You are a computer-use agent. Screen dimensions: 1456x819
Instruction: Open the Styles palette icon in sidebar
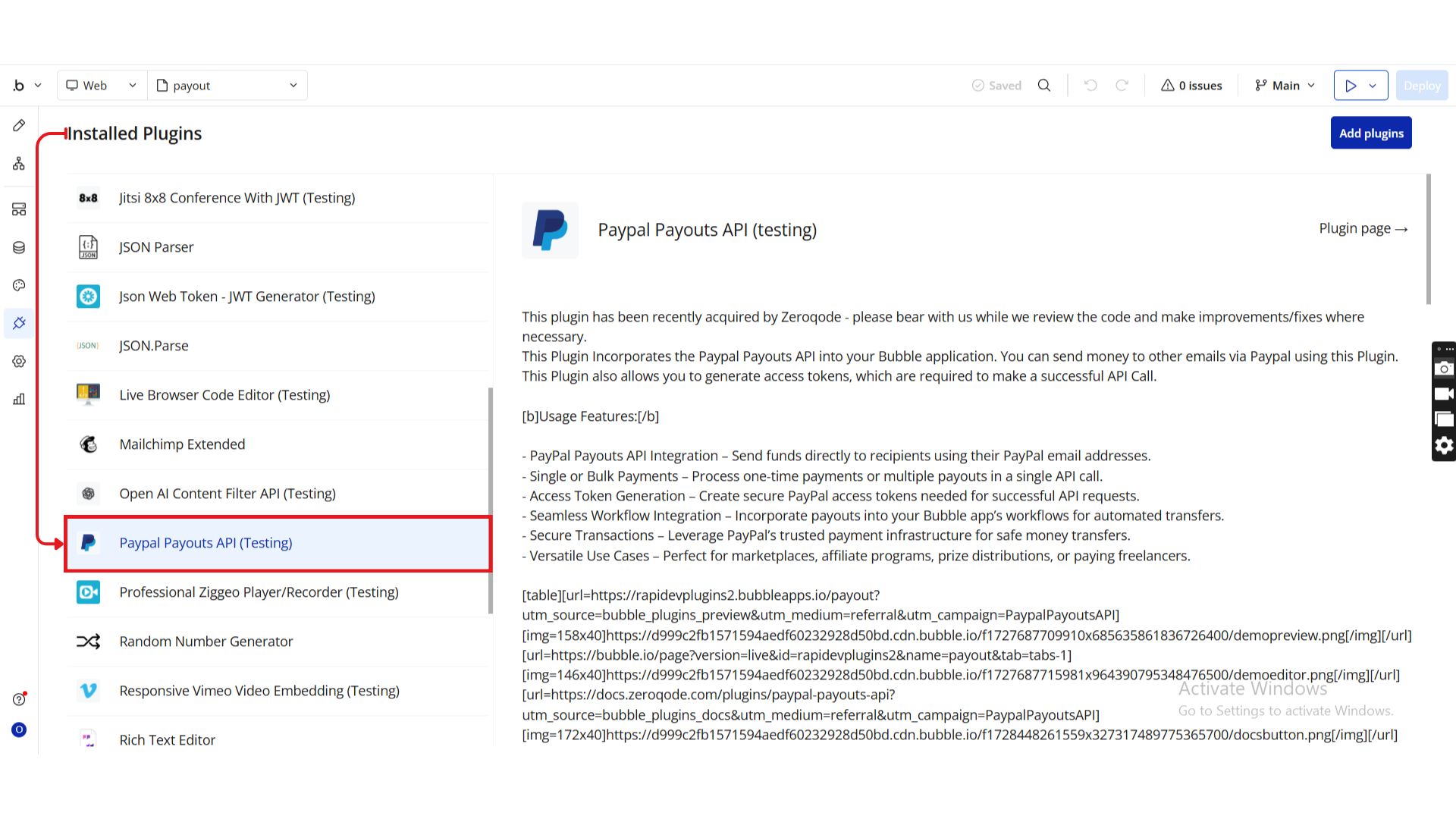click(19, 285)
